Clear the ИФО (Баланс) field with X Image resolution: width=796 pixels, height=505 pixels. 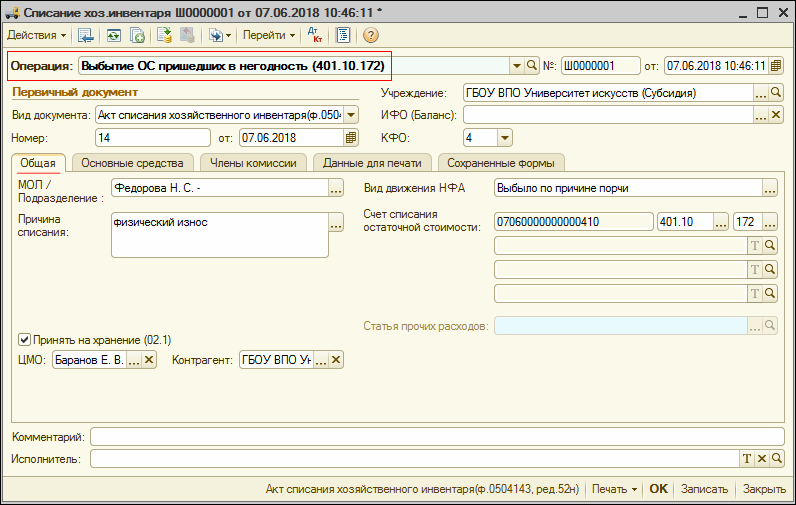(776, 115)
